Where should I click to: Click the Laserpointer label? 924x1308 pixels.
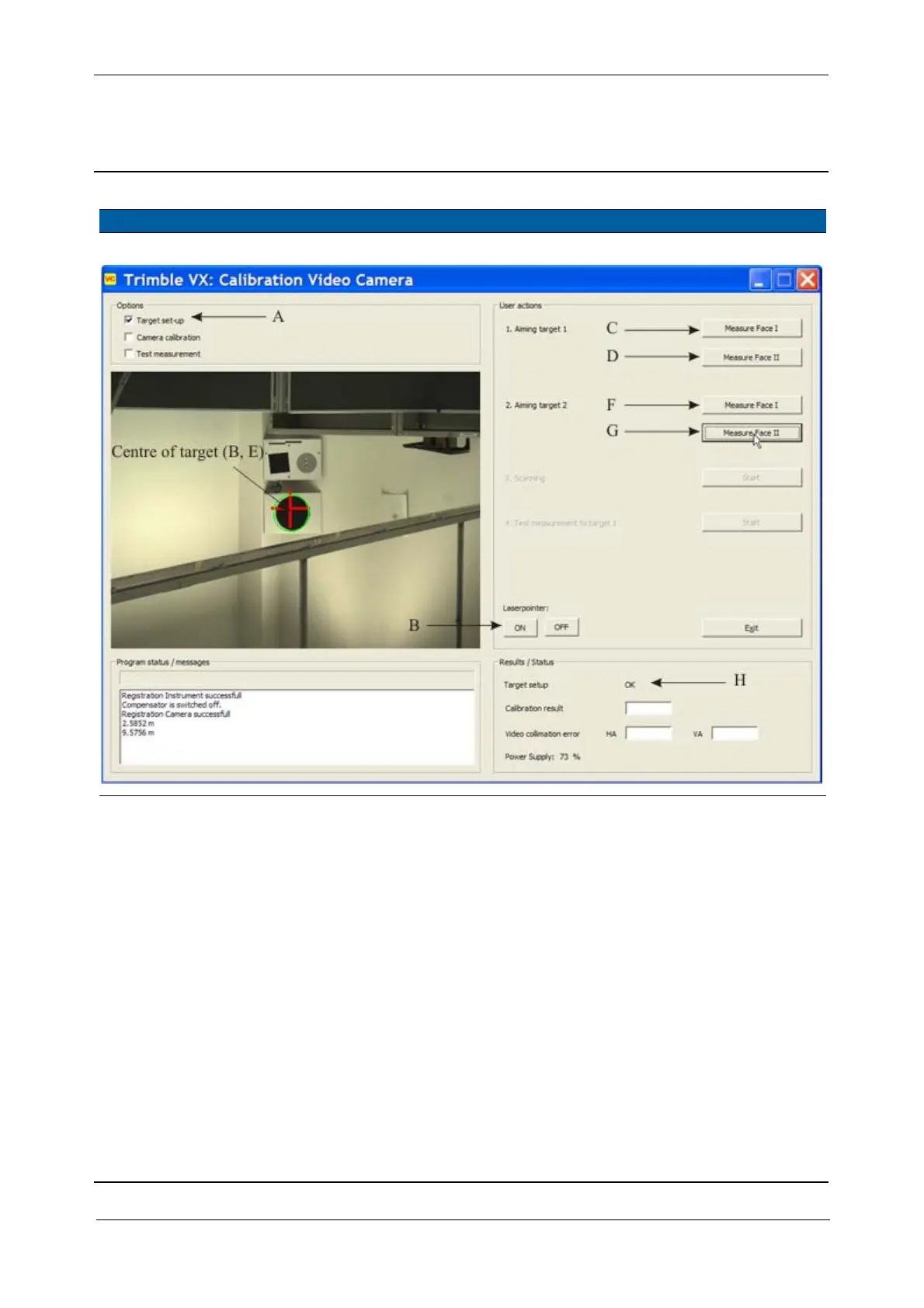[526, 608]
